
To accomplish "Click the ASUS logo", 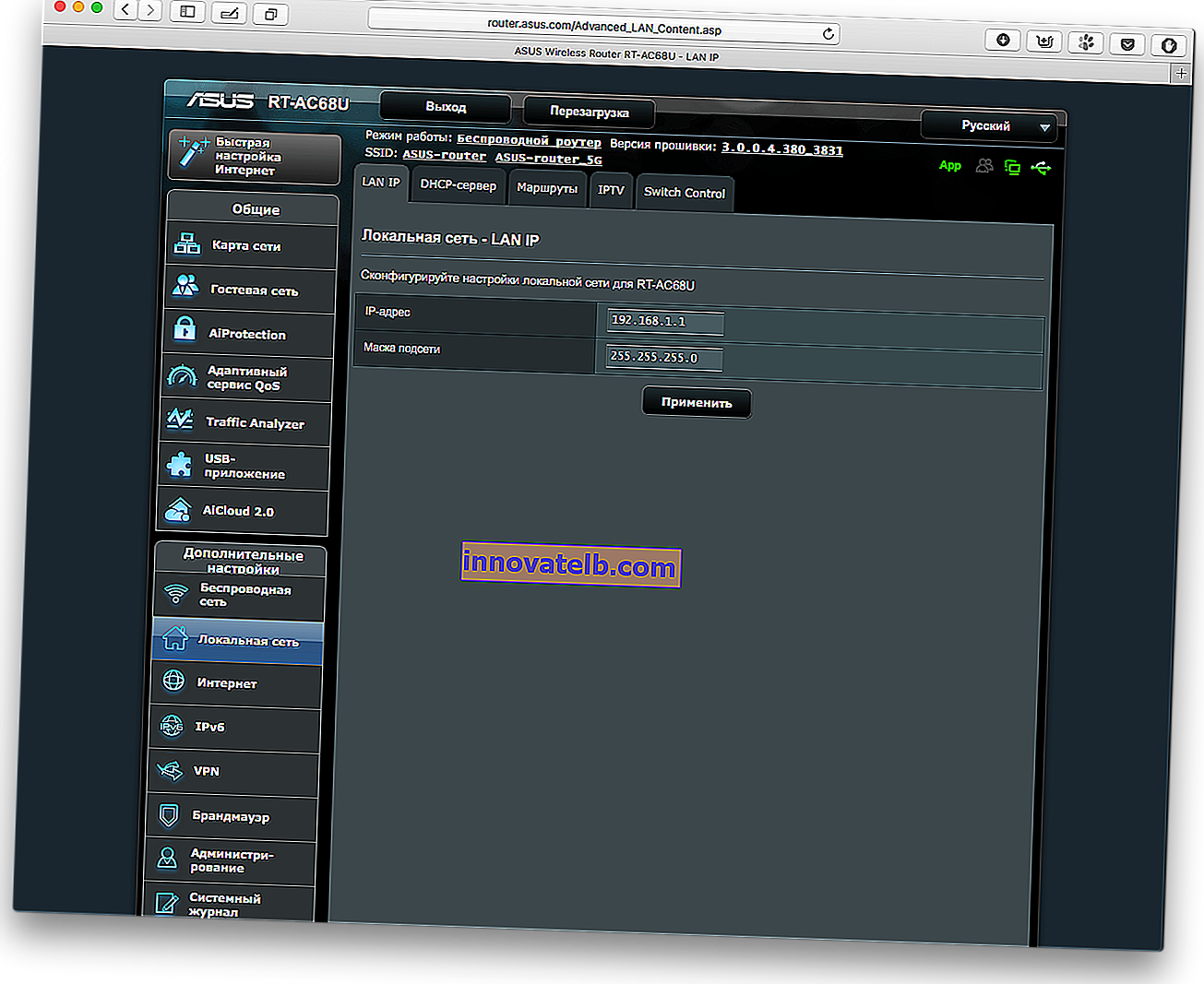I will pyautogui.click(x=220, y=100).
